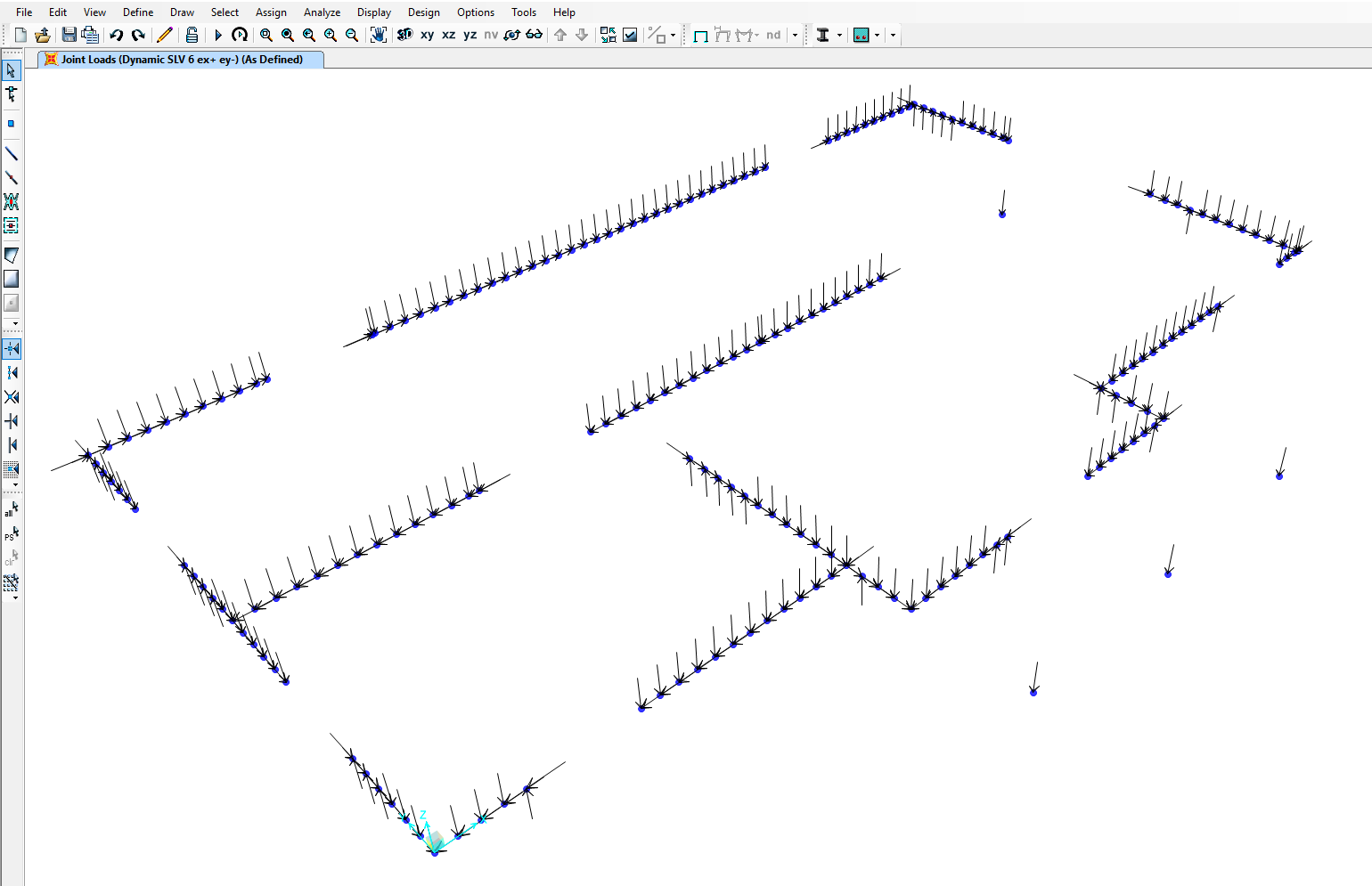This screenshot has height=886, width=1372.
Task: Click the teal concrete design icon
Action: pyautogui.click(x=861, y=35)
